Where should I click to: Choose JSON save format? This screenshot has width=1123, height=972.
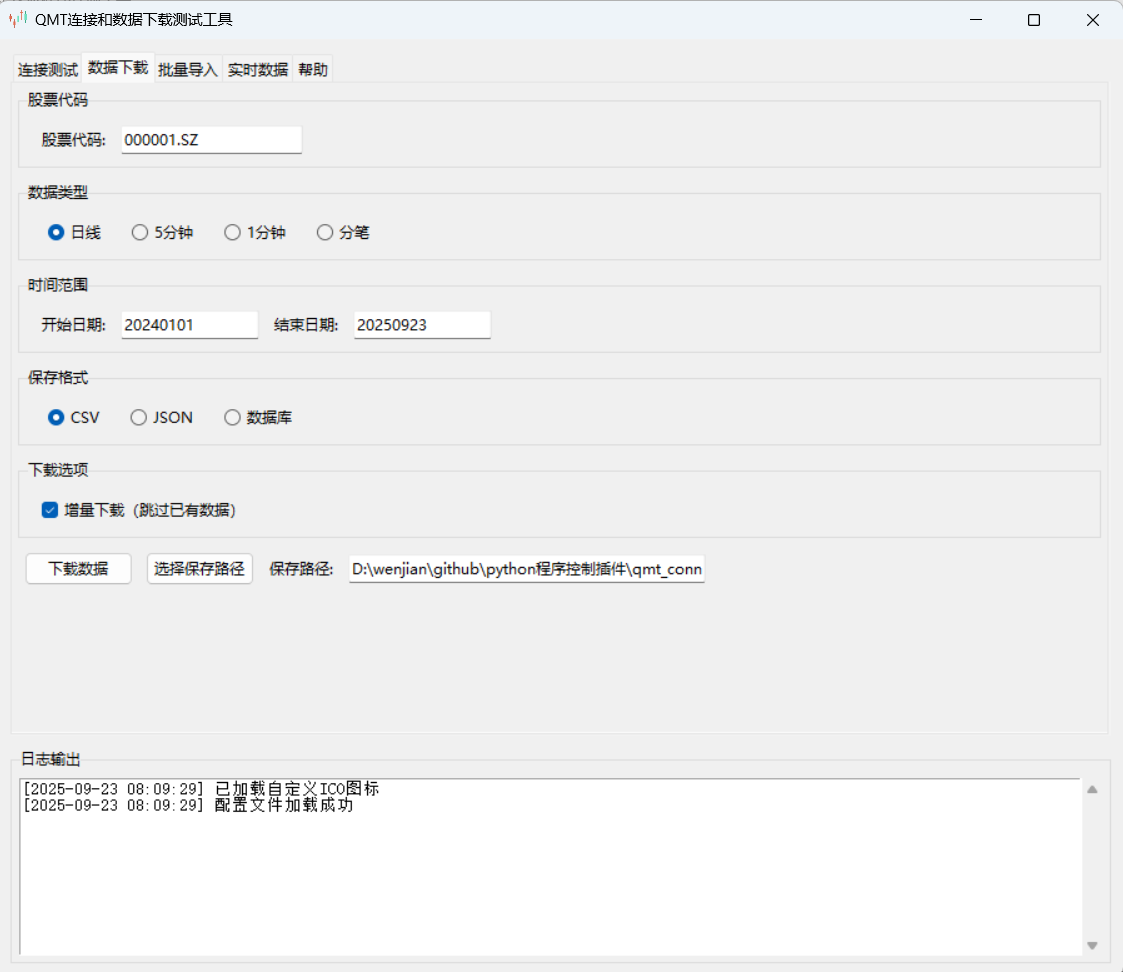click(139, 418)
